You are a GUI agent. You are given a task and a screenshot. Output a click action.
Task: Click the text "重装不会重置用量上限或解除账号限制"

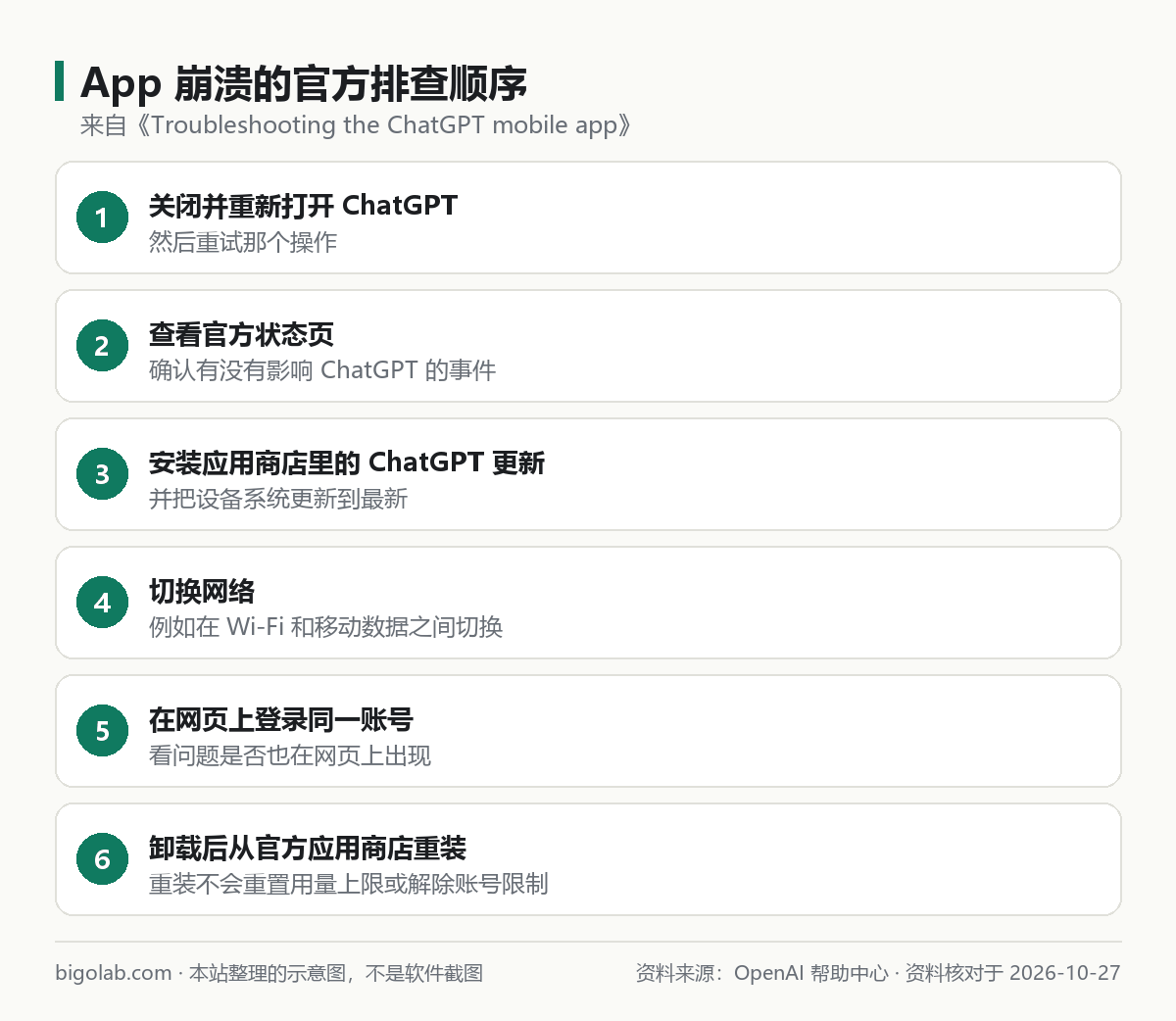coord(349,884)
